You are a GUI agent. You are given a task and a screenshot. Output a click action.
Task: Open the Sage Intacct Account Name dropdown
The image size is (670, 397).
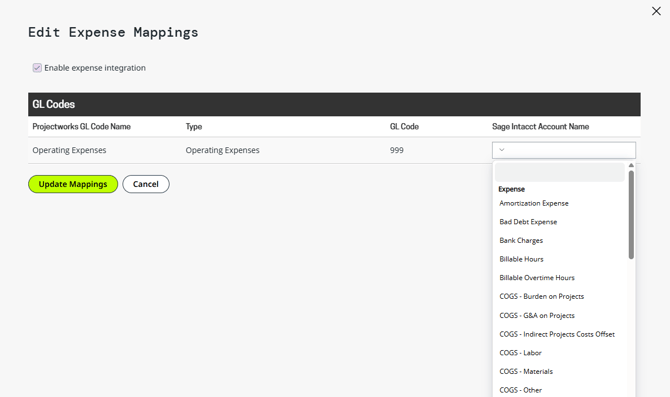[x=564, y=150]
